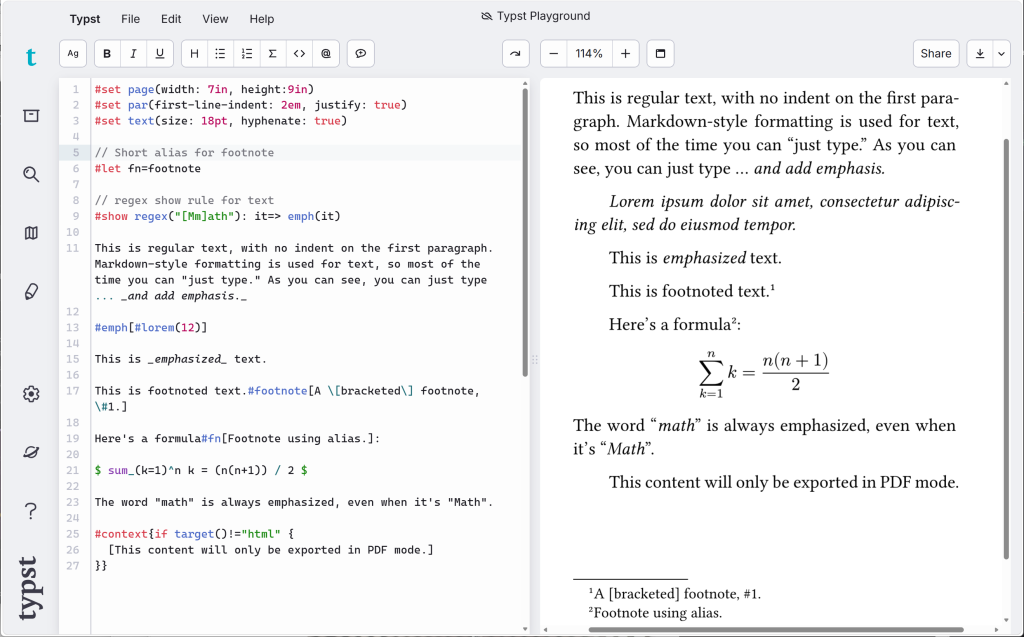The width and height of the screenshot is (1024, 637).
Task: Click 'A [bracketed] footnote, #1.' in preview
Action: [677, 594]
